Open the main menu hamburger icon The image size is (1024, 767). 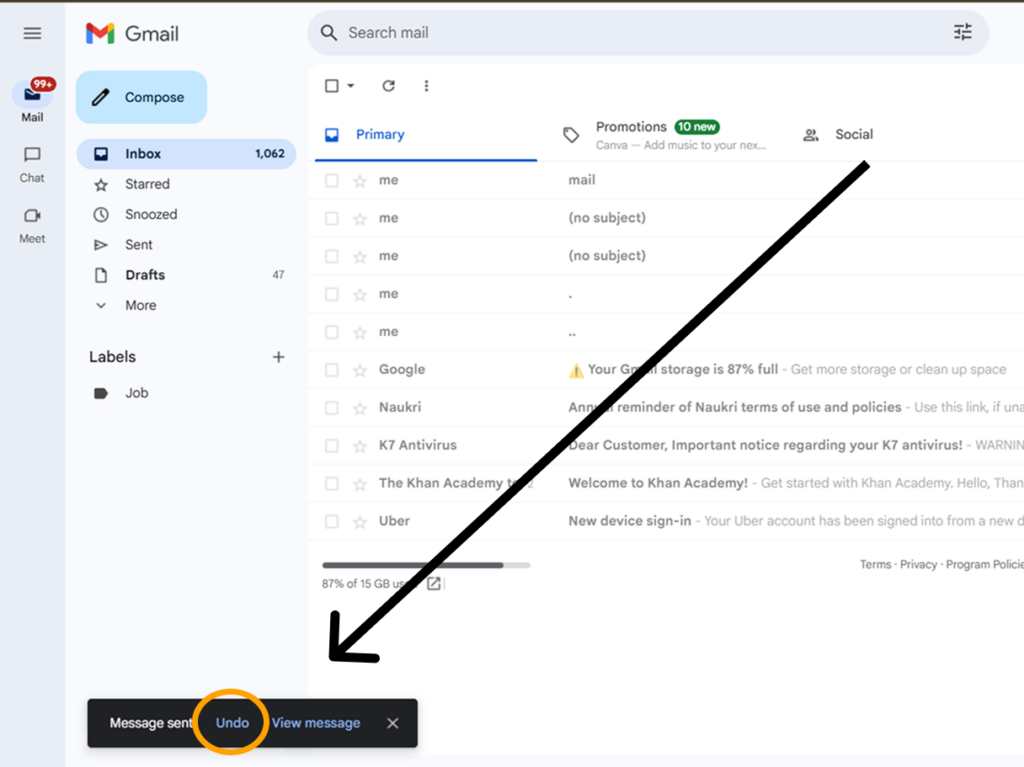tap(32, 33)
